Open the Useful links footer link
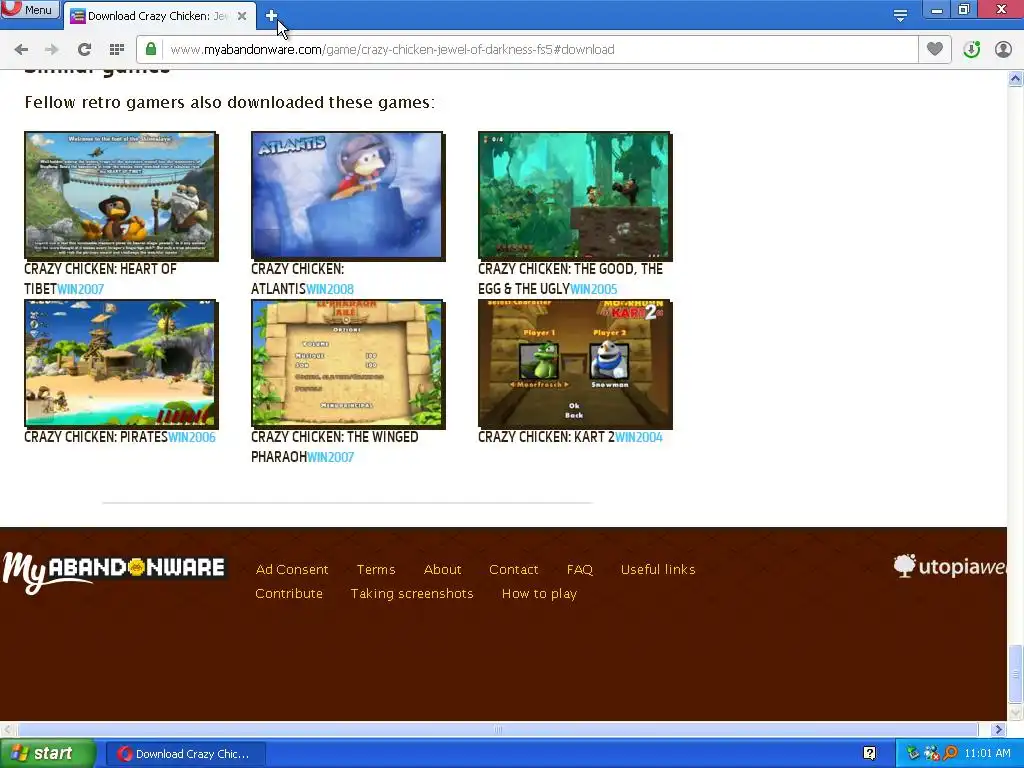1024x768 pixels. 658,569
